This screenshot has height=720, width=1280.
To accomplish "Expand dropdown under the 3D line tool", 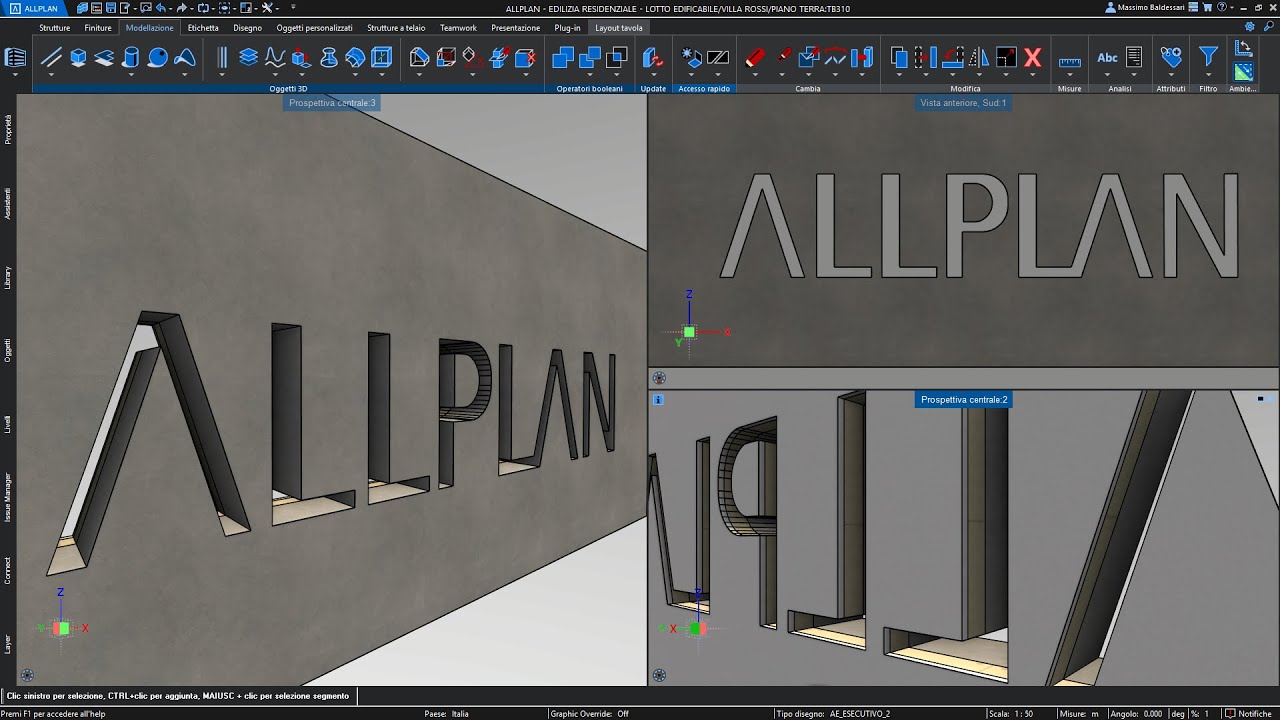I will [x=51, y=74].
